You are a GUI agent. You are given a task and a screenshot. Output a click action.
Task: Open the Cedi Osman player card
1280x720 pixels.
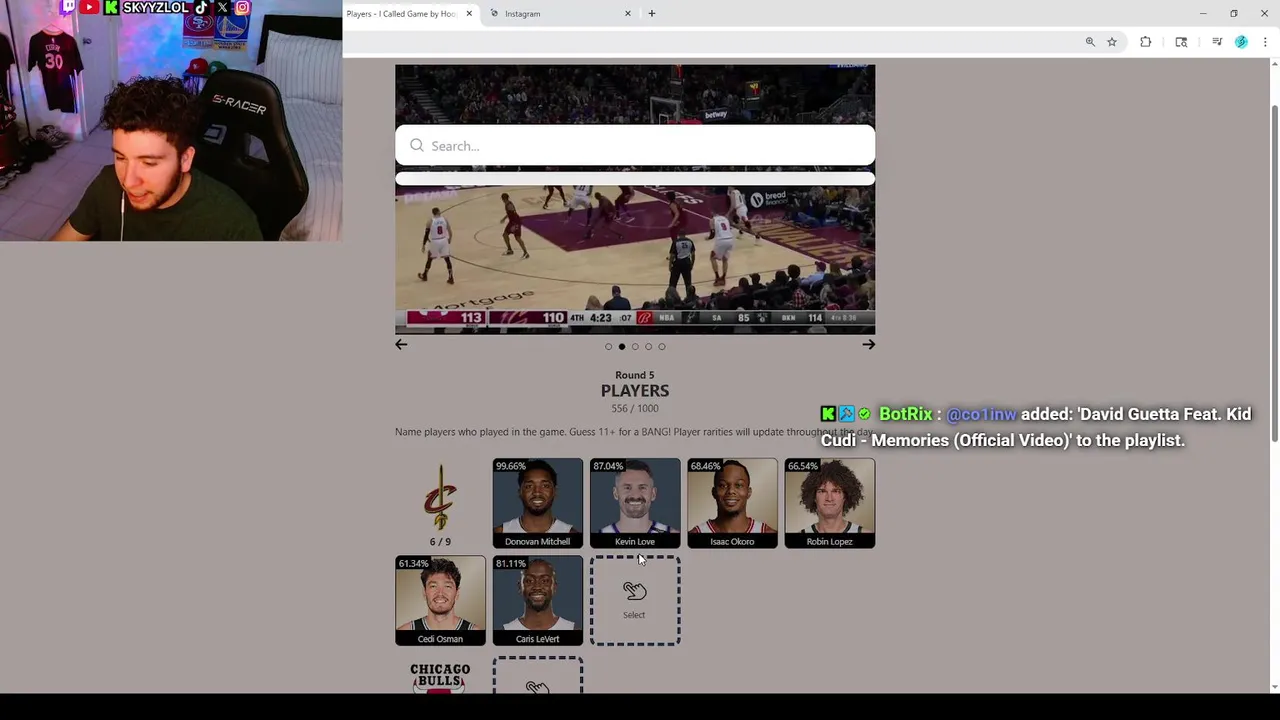click(x=440, y=600)
